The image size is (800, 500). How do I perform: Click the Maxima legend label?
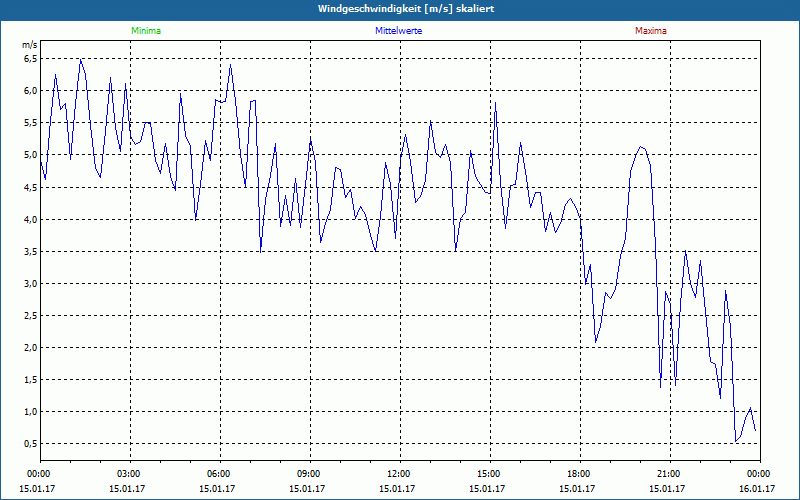pos(651,31)
